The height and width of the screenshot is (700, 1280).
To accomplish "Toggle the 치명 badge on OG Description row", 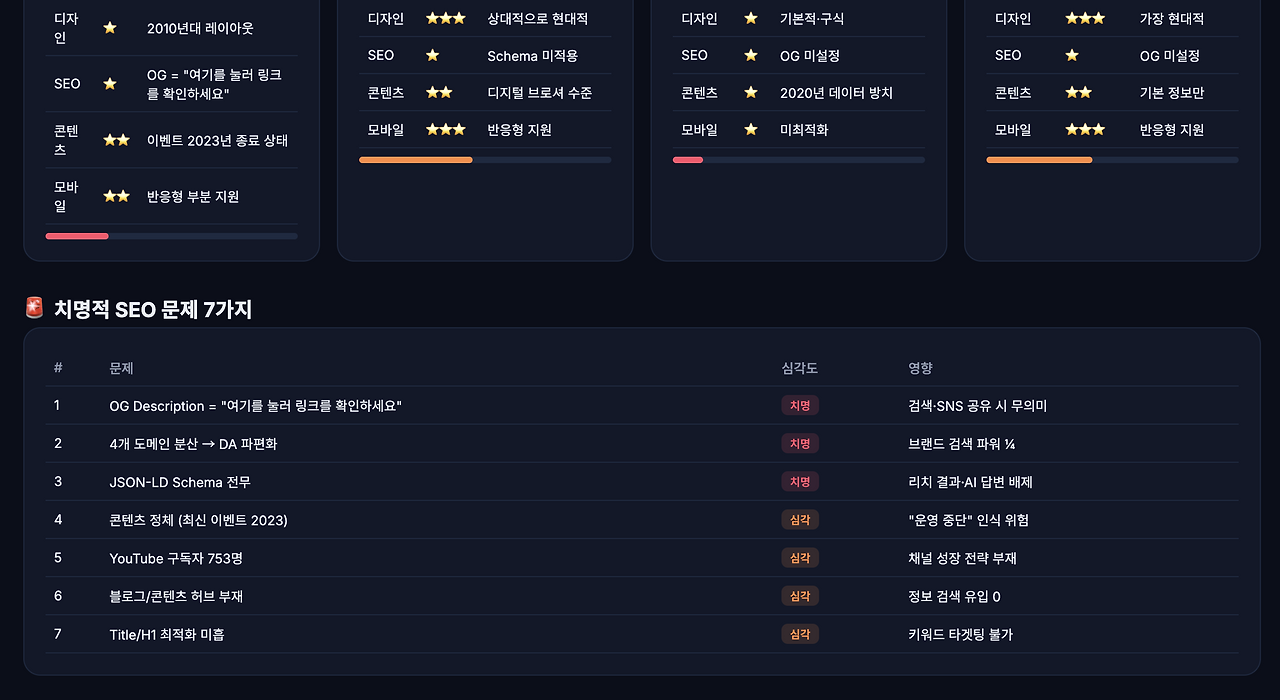I will (800, 405).
